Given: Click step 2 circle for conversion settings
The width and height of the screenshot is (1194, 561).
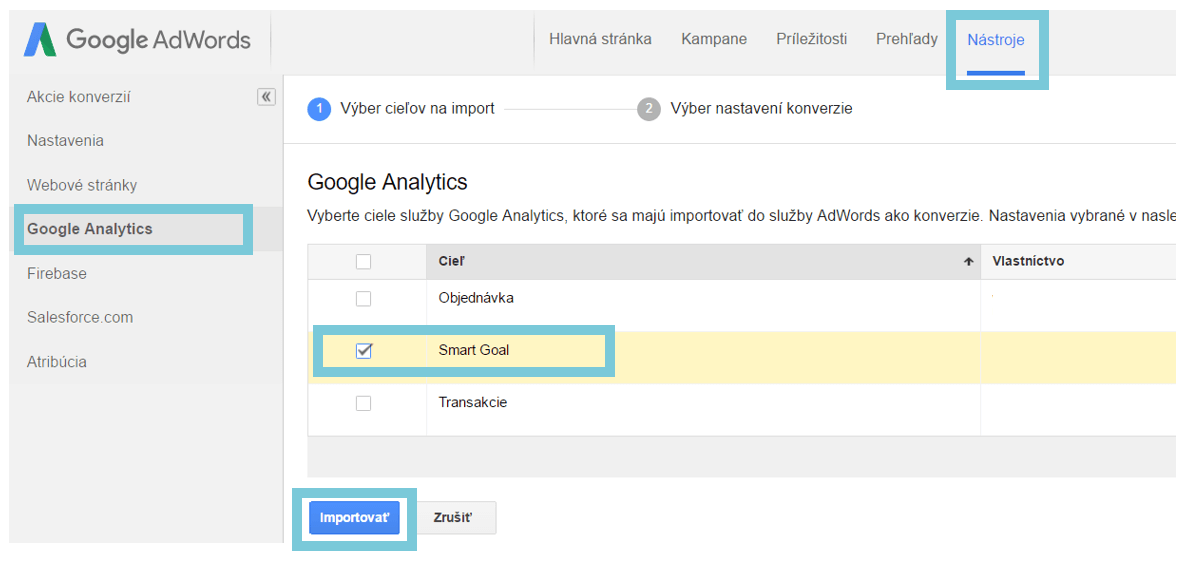Looking at the screenshot, I should coord(649,108).
